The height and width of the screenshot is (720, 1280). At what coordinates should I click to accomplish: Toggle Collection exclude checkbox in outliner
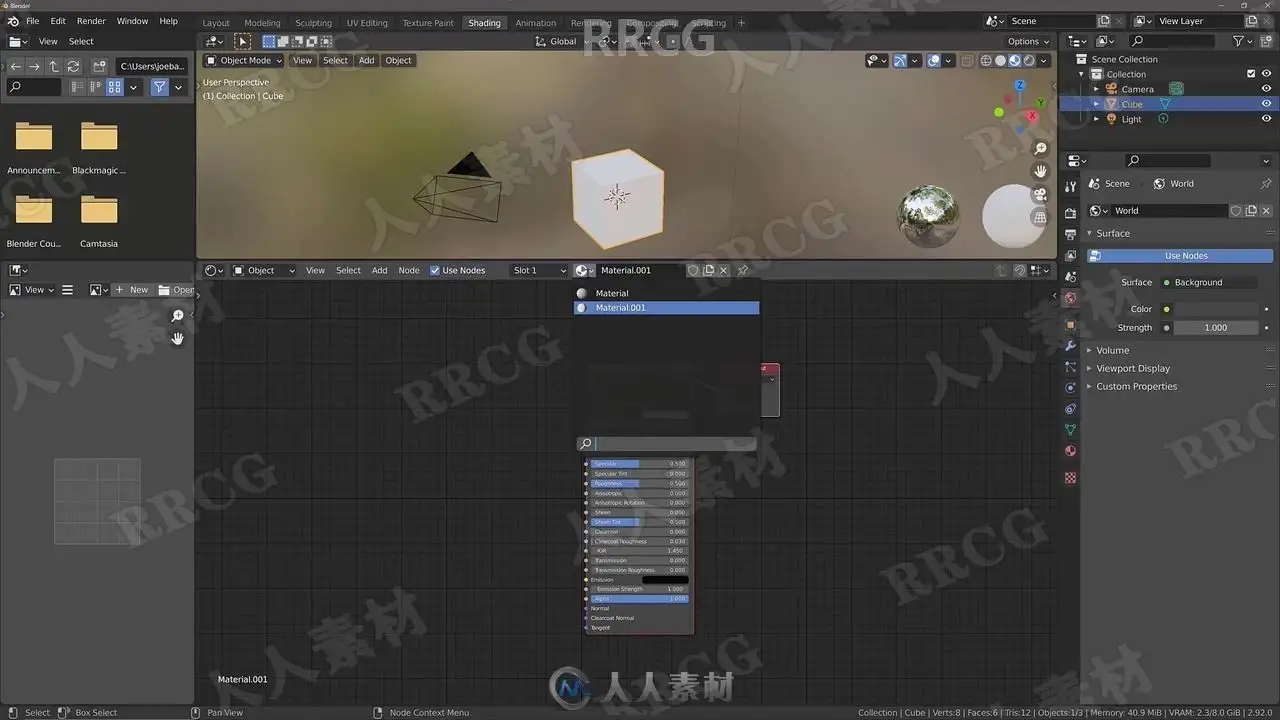(x=1251, y=74)
